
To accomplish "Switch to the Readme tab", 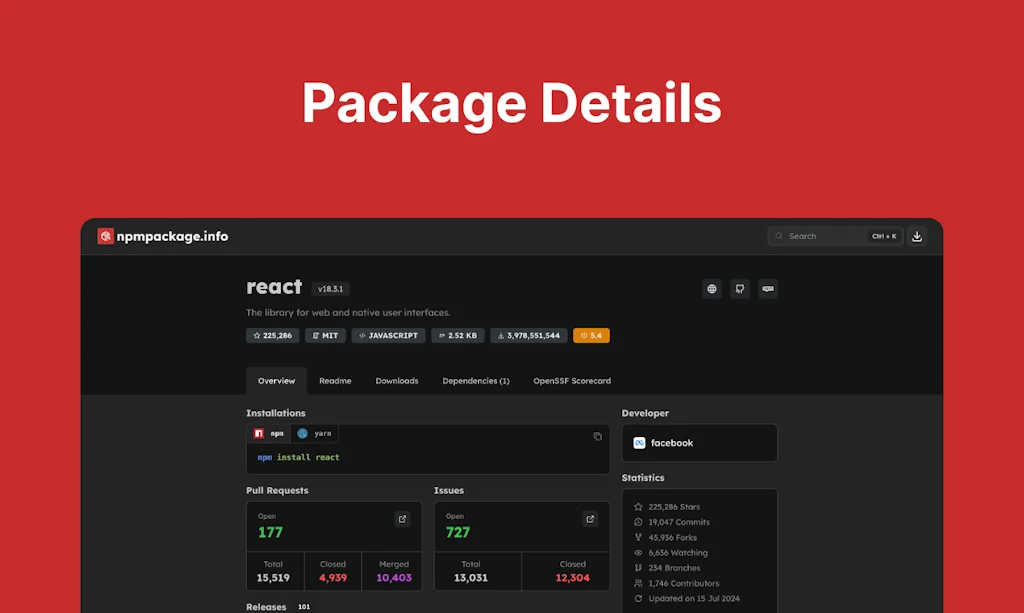I will tap(335, 381).
